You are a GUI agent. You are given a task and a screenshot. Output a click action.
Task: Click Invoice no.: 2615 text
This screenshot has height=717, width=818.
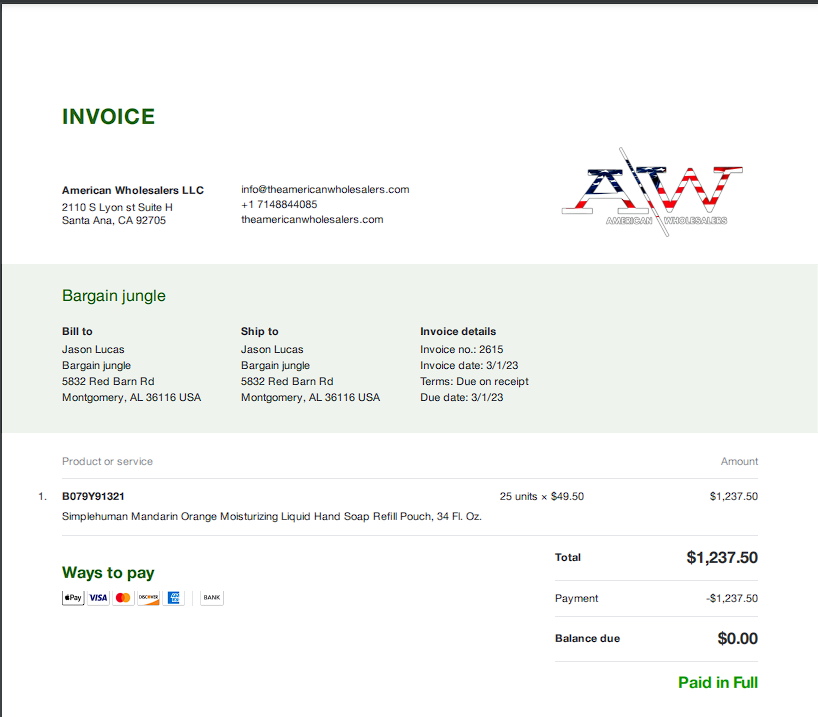tap(462, 349)
